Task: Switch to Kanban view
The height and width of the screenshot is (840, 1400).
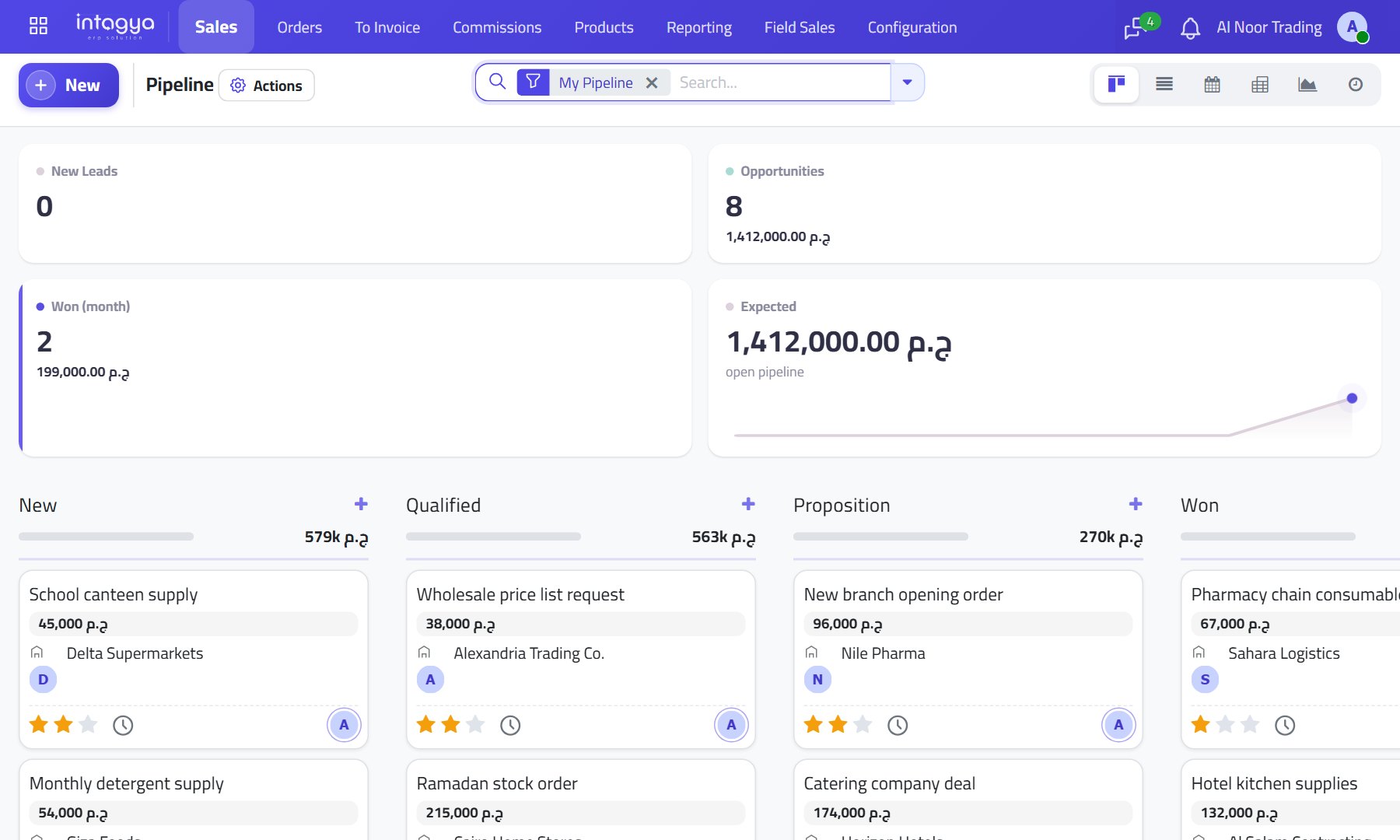Action: [1117, 84]
